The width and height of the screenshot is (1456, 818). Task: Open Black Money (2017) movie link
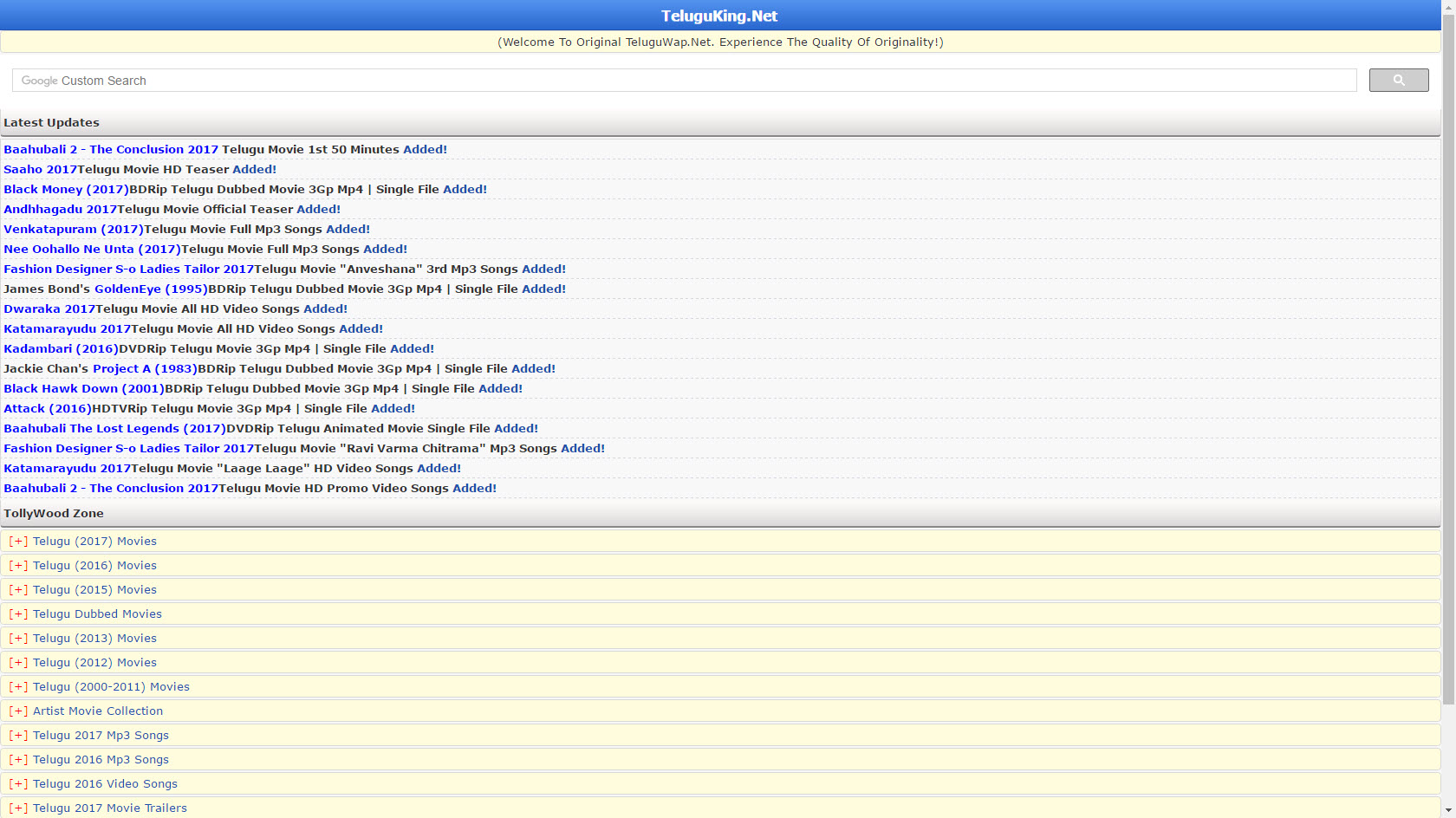67,189
